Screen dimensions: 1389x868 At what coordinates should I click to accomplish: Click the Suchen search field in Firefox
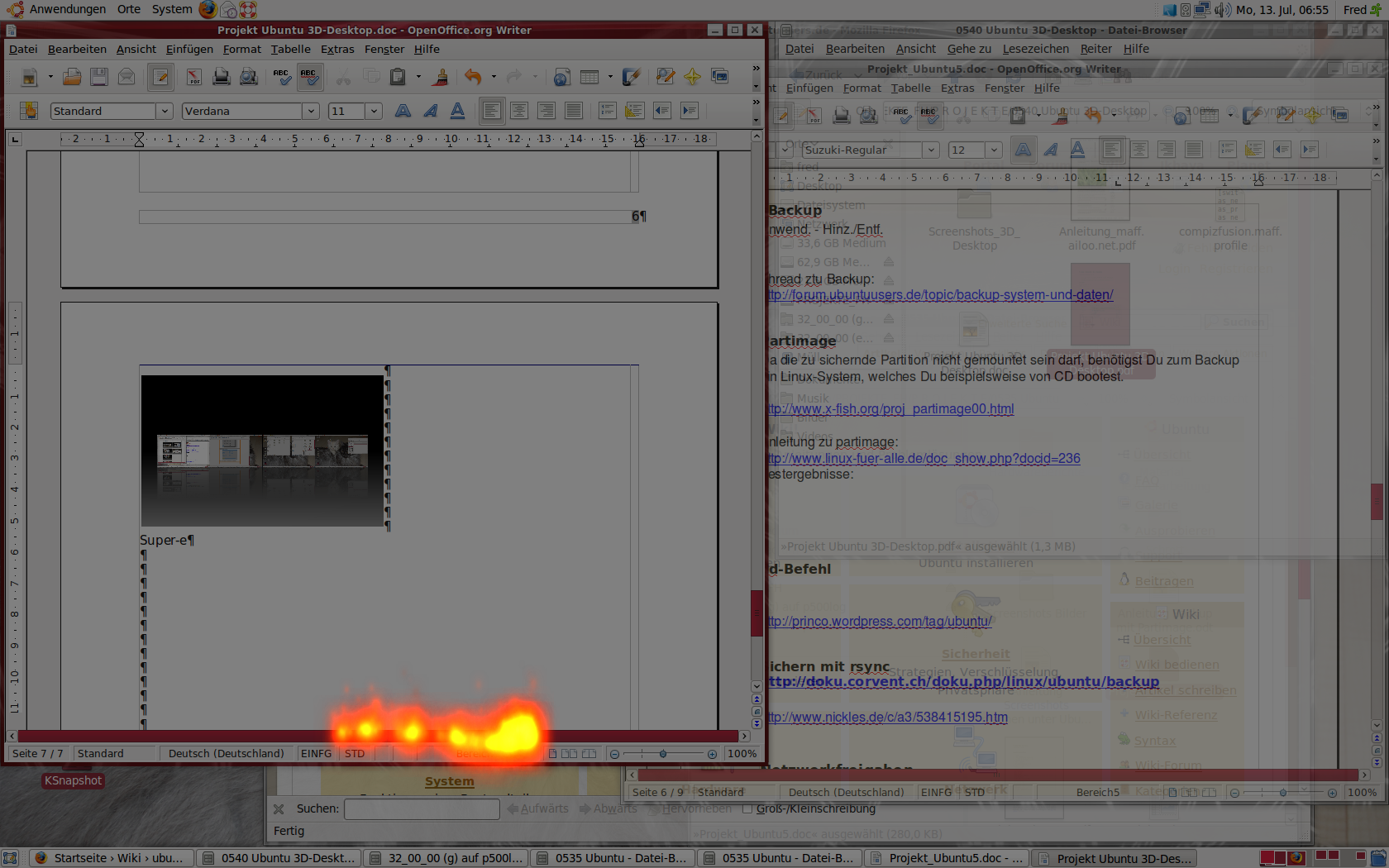[x=422, y=808]
